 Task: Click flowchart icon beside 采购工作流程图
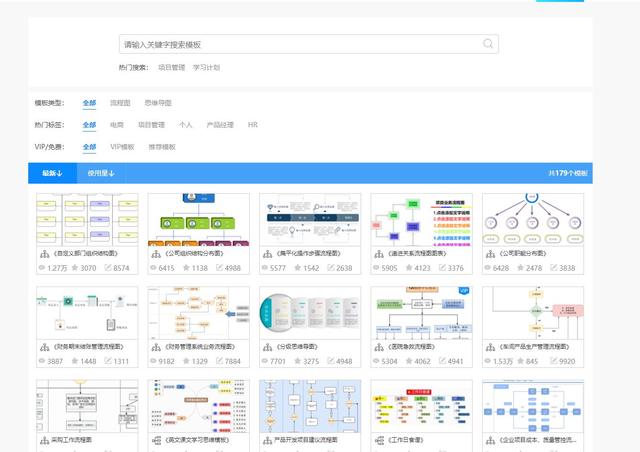44,440
